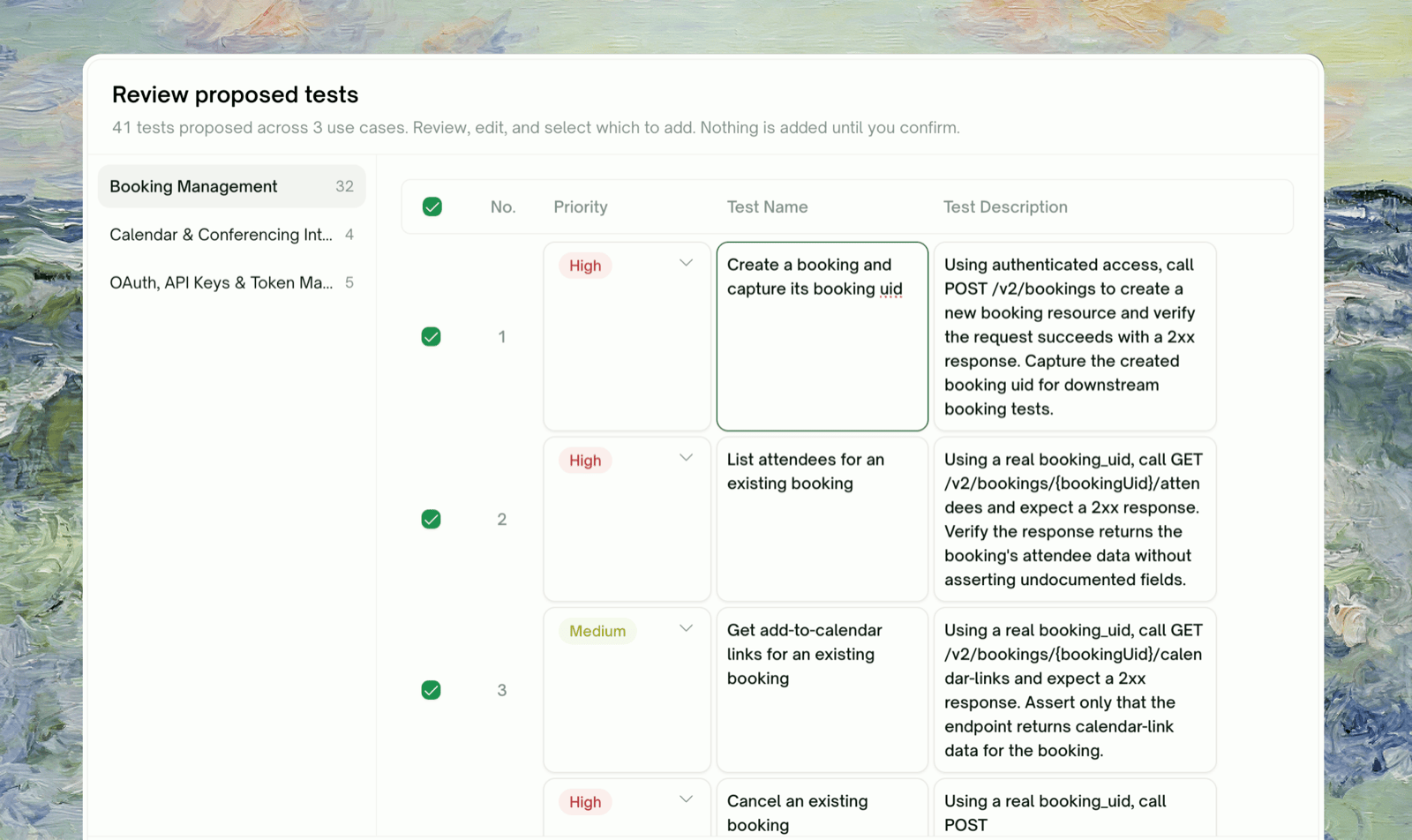Click the 'Review proposed tests' heading
This screenshot has height=840, width=1412.
point(235,94)
